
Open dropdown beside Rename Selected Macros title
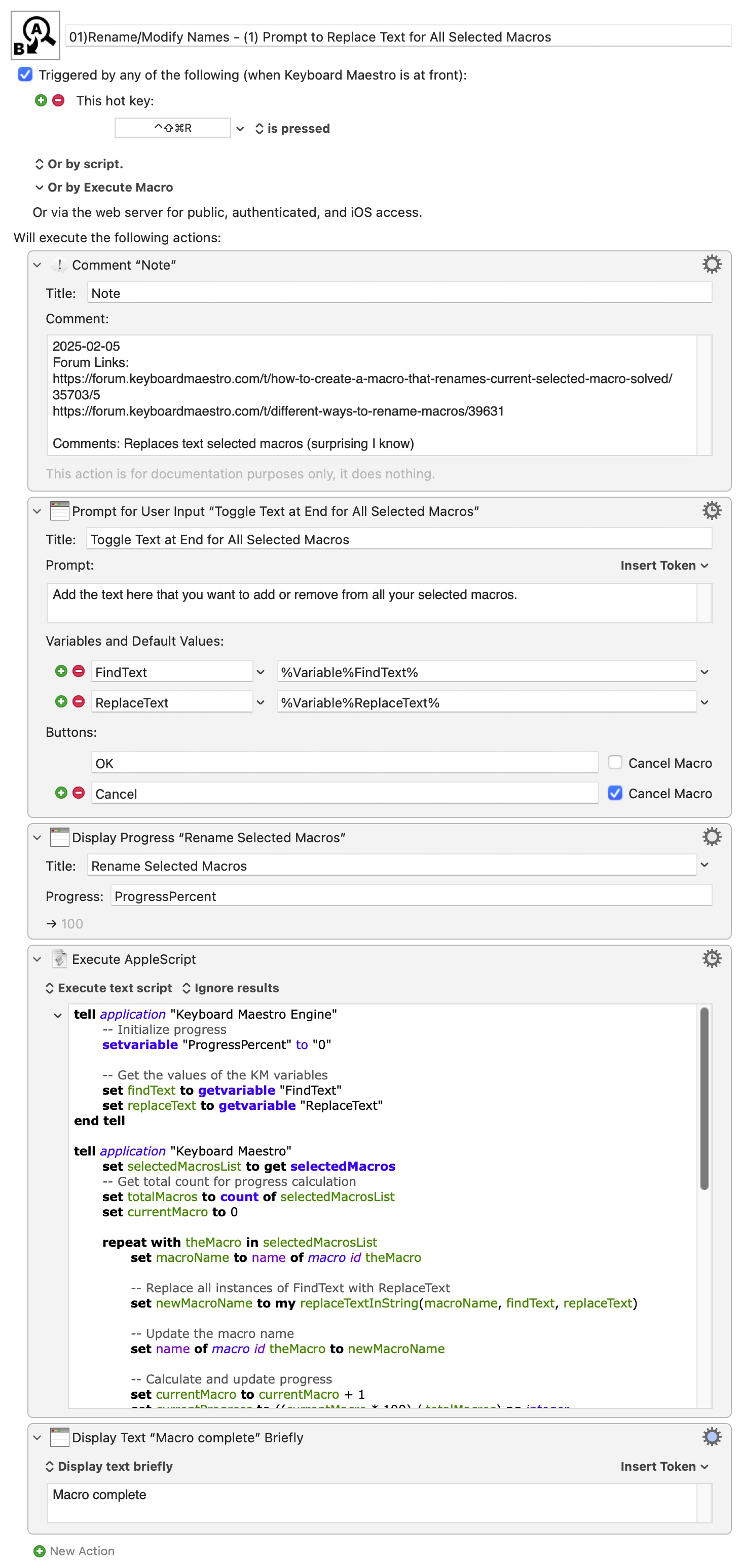[704, 865]
